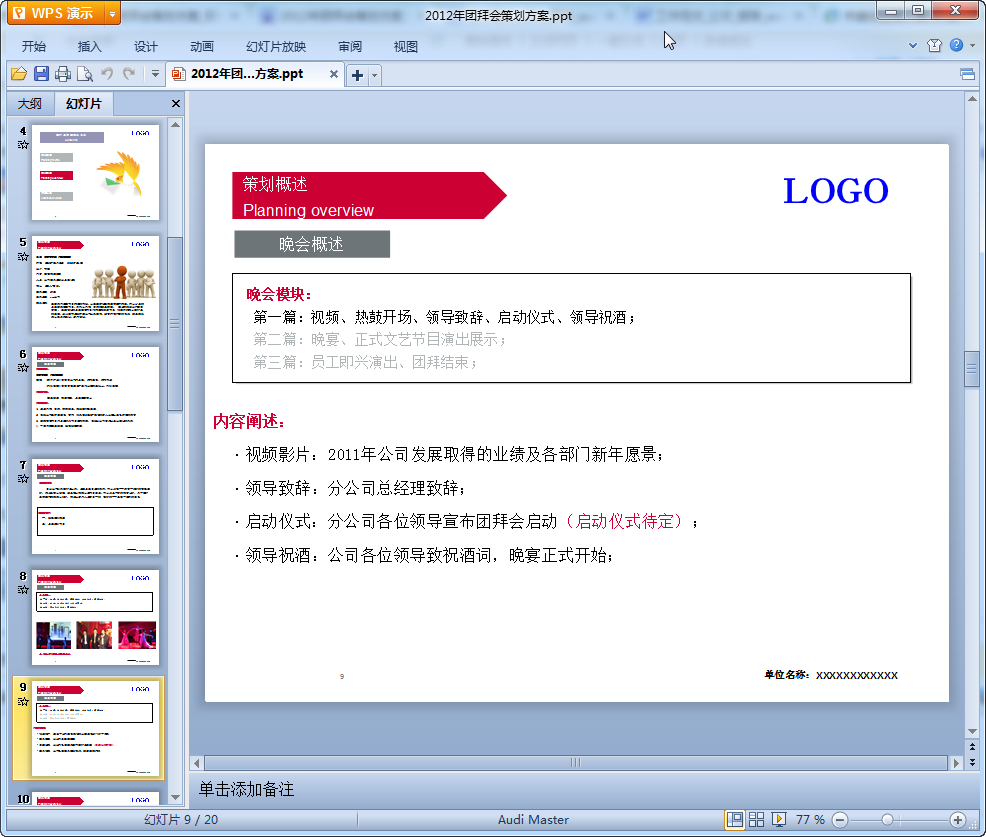Redo the last undone action
Viewport: 986px width, 837px height.
[129, 74]
